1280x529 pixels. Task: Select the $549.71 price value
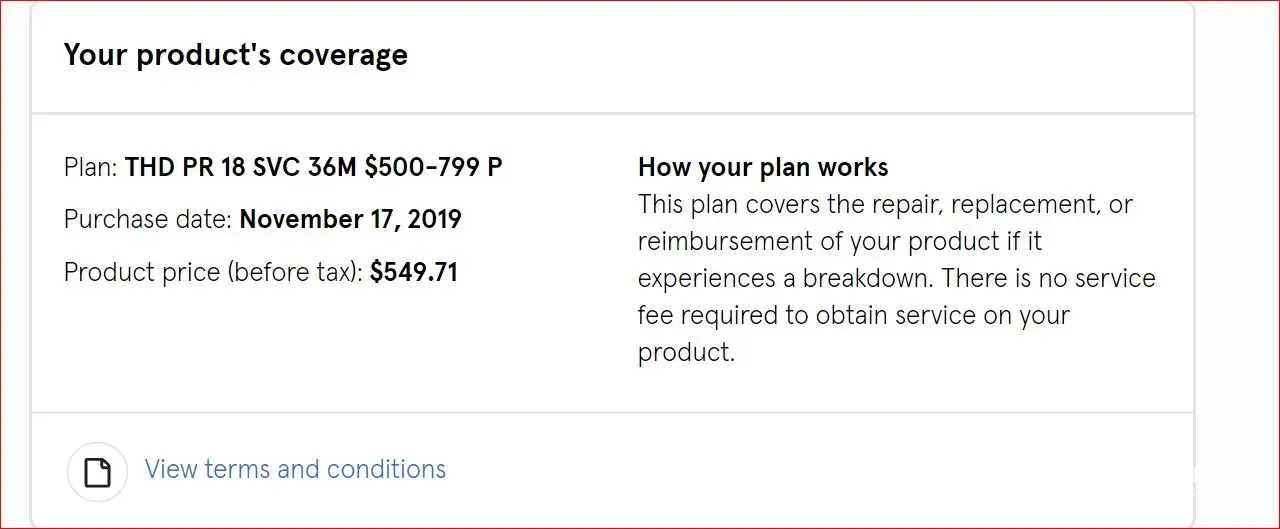(414, 272)
